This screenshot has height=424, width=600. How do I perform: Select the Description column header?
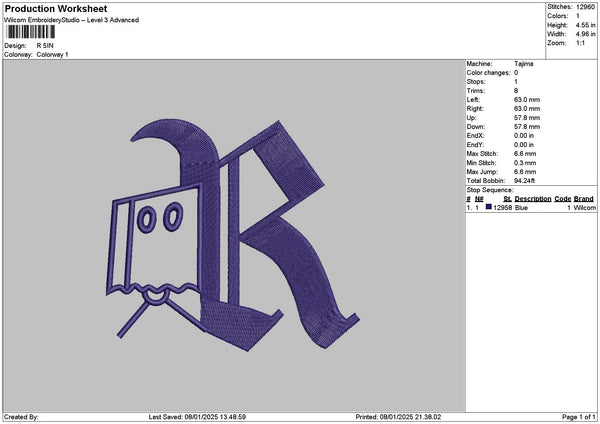tap(533, 199)
